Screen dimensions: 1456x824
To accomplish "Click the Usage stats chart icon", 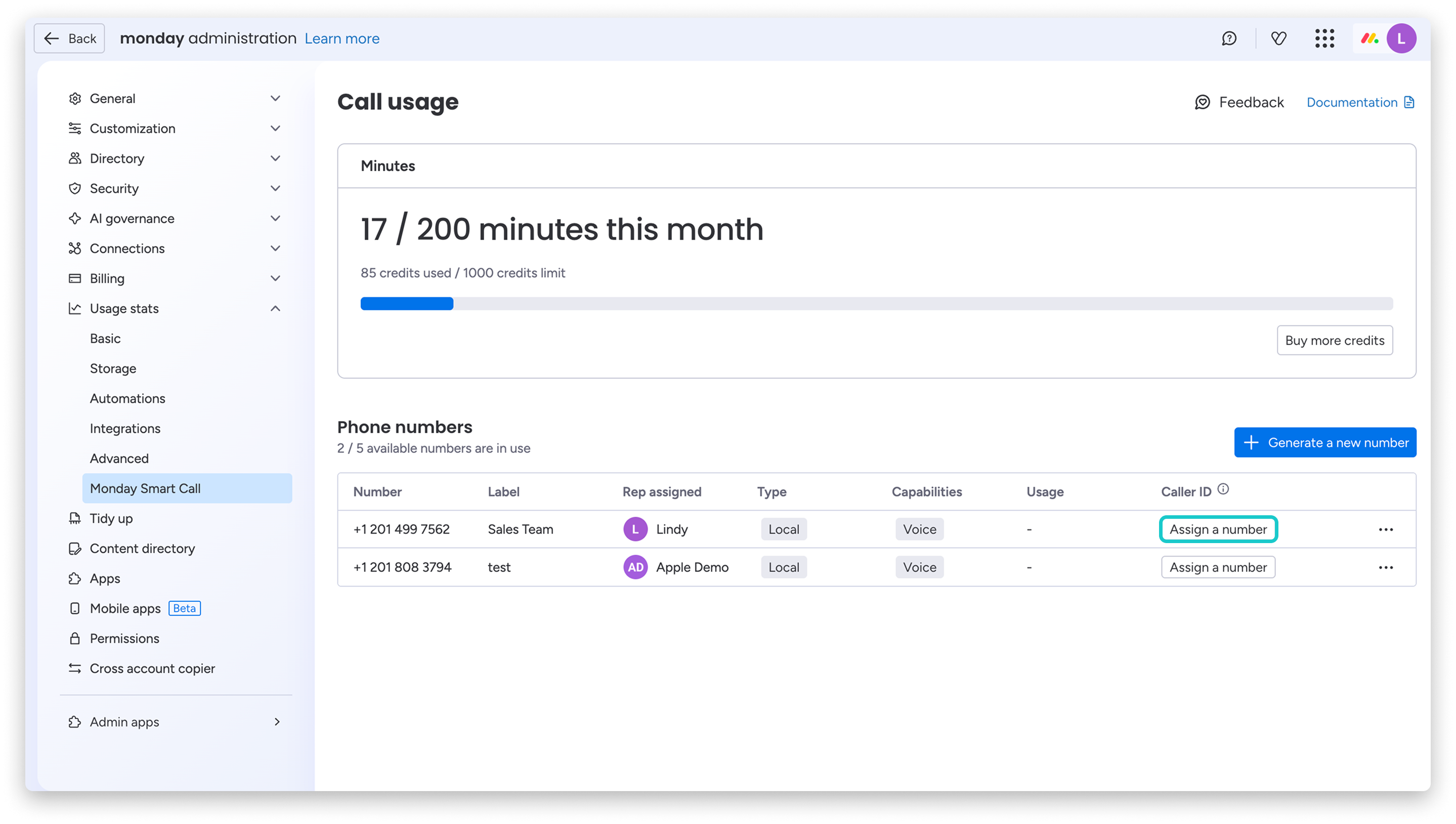I will 75,308.
